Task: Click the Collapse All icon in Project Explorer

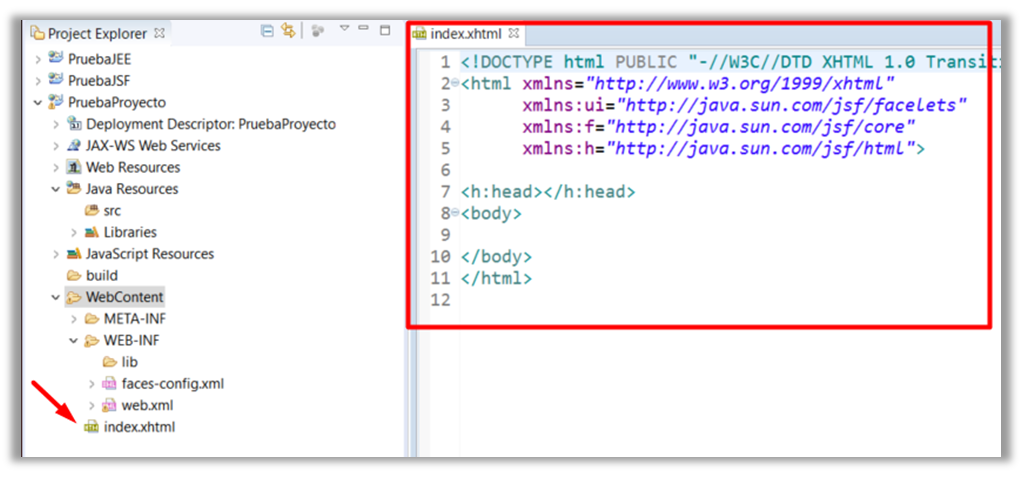Action: point(267,32)
